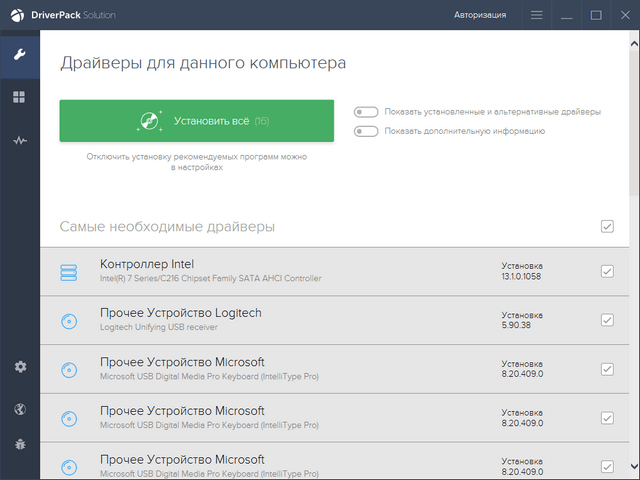Open settings gear in the sidebar
This screenshot has height=480, width=640.
point(19,367)
